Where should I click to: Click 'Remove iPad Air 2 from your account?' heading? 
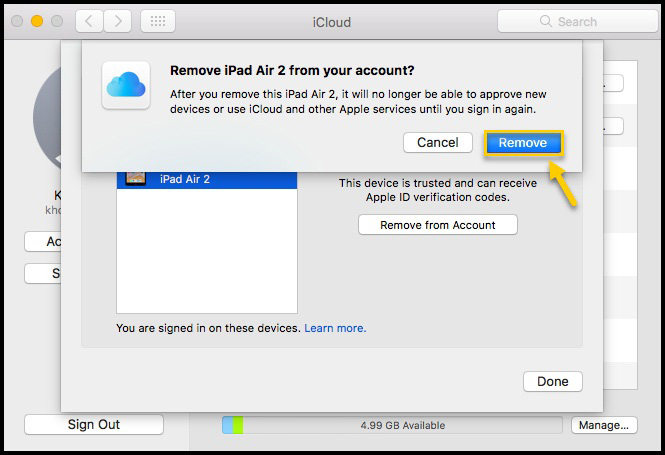292,70
